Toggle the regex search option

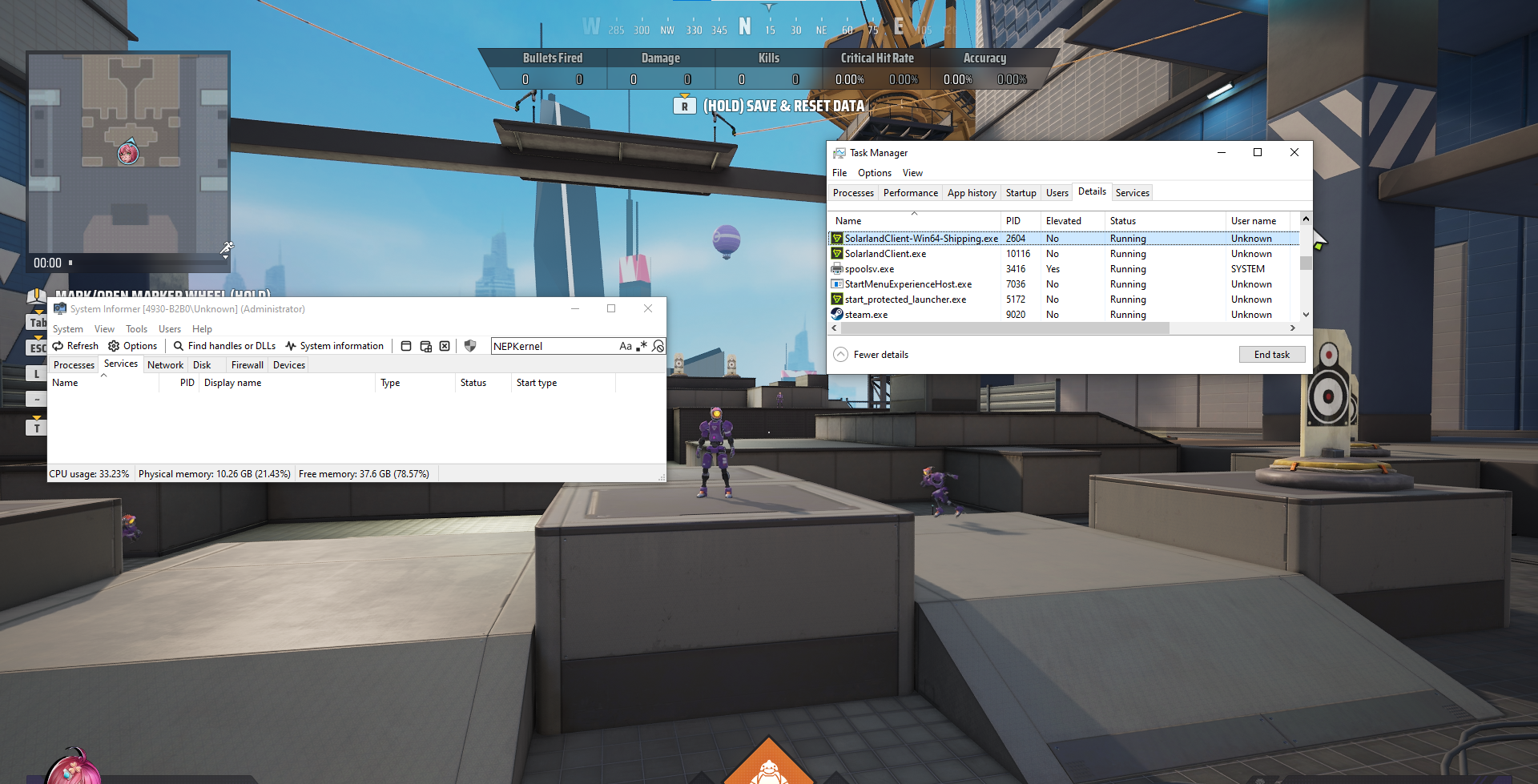tap(642, 346)
